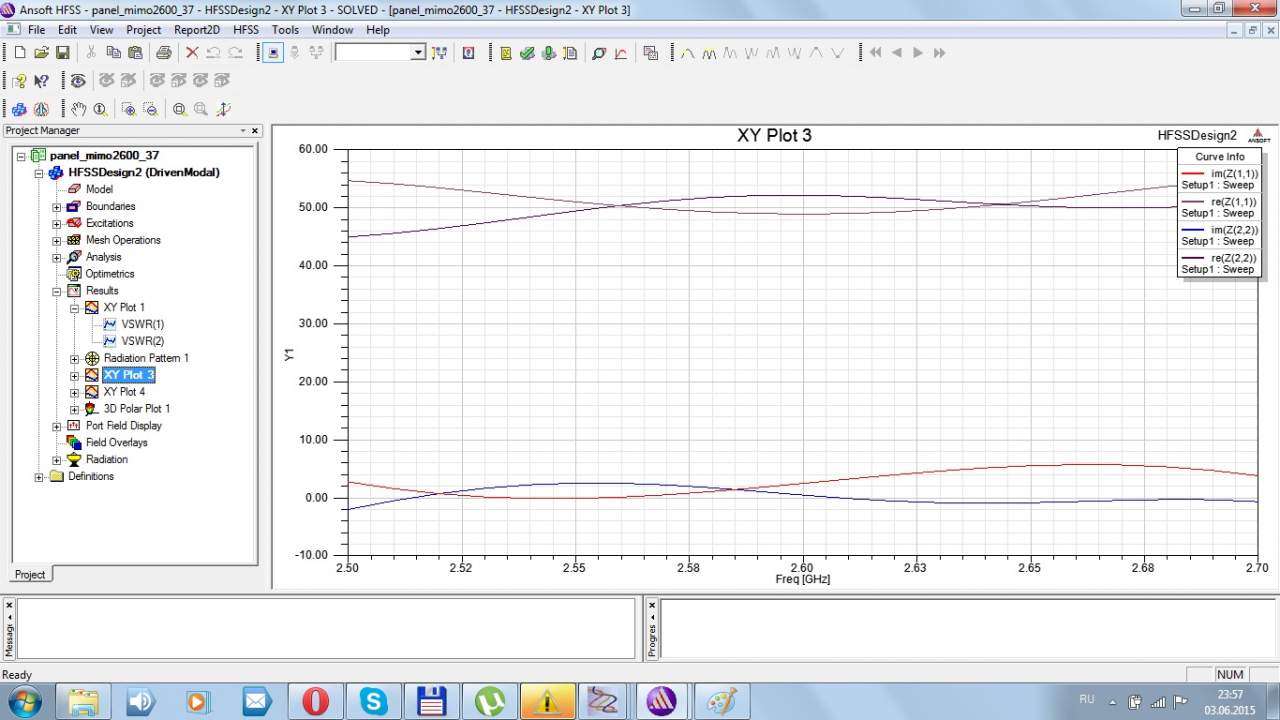Collapse the XY Plot 1 node

75,308
